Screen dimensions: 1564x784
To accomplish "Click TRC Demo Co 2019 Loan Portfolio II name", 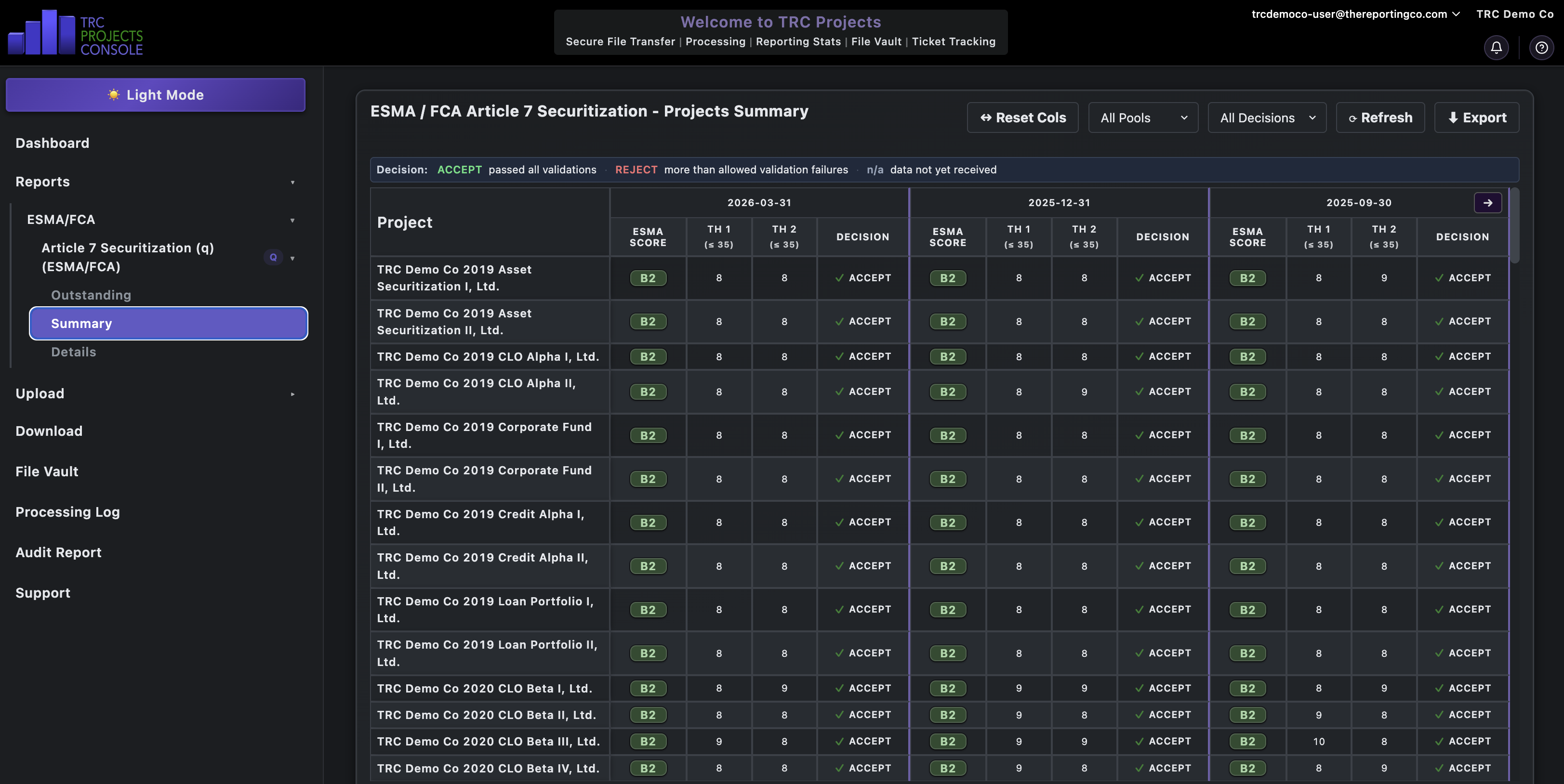I will (487, 653).
